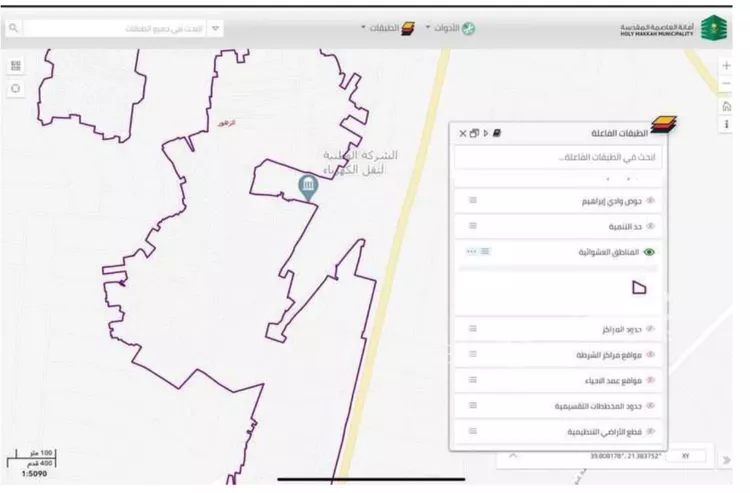The height and width of the screenshot is (493, 750).
Task: Click the search magnifier icon in top bar
Action: click(x=13, y=28)
